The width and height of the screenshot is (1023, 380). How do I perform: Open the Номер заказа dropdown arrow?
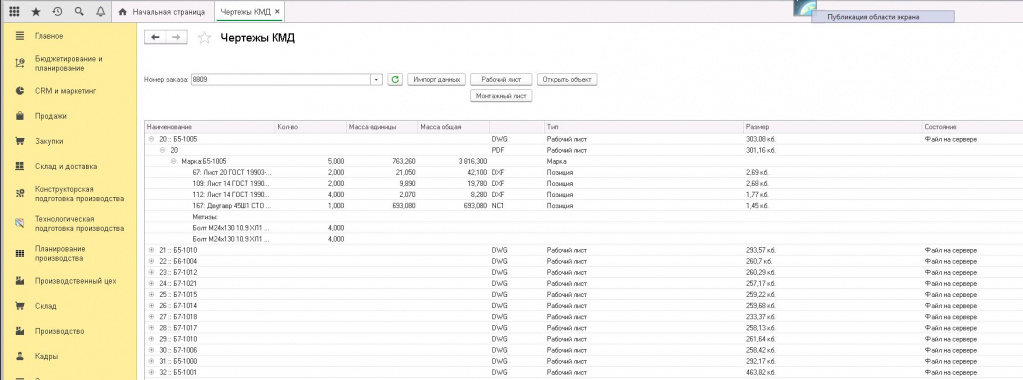pyautogui.click(x=376, y=80)
